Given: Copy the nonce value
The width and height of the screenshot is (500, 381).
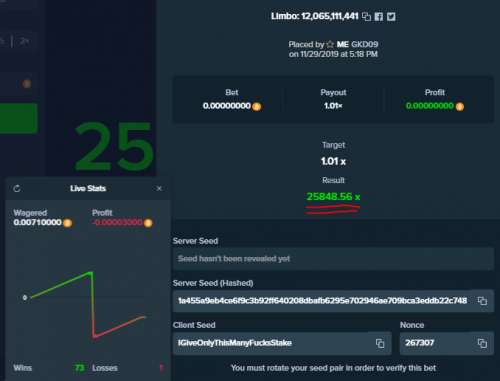Looking at the screenshot, I should [x=482, y=343].
